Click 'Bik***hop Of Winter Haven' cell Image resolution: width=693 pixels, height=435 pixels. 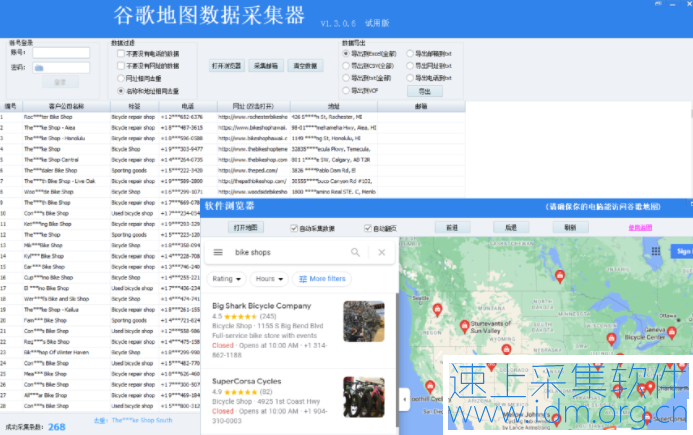(57, 352)
